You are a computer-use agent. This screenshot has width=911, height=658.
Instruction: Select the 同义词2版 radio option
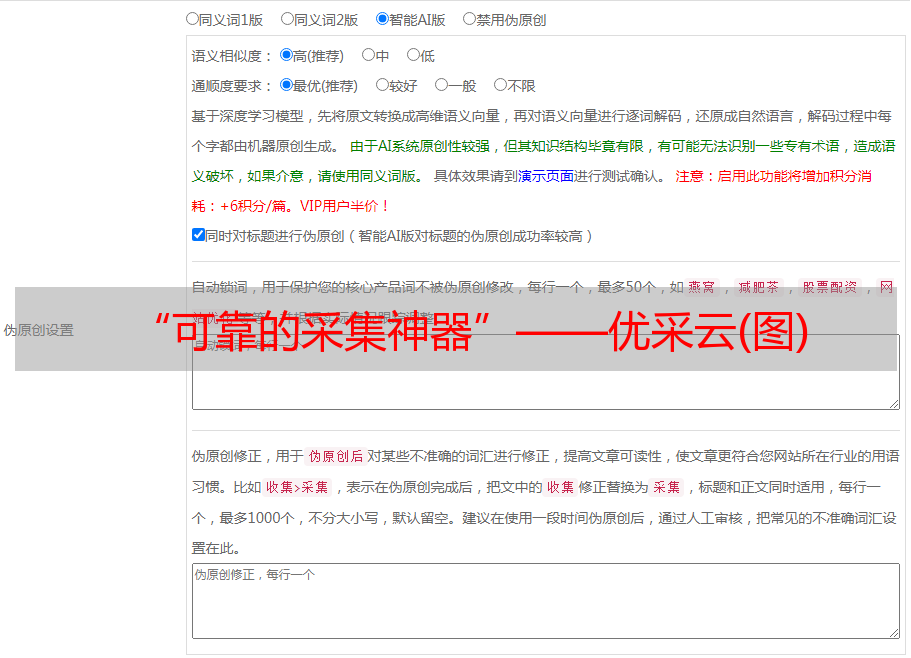(287, 19)
